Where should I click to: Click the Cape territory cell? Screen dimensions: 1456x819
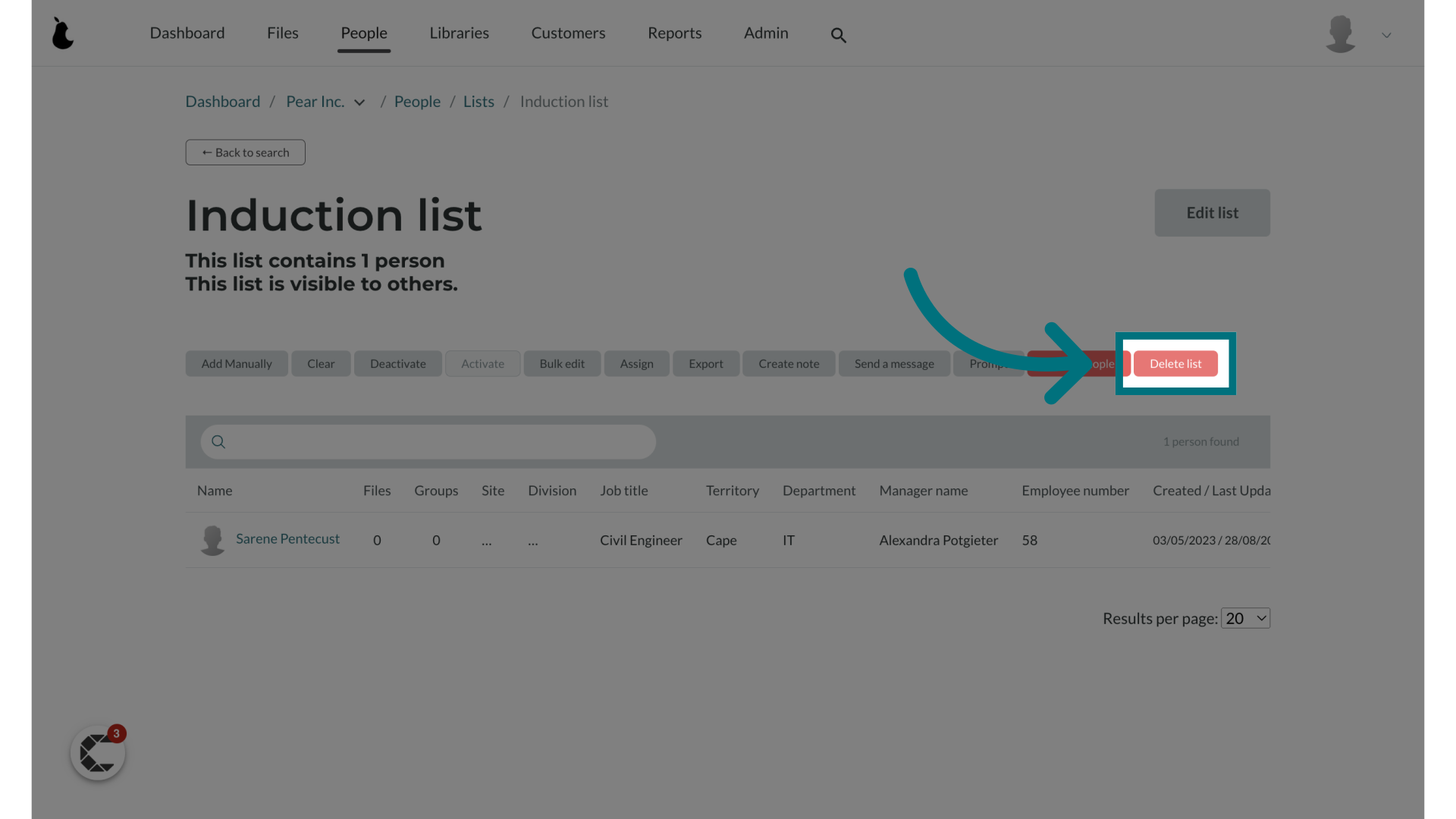(x=721, y=540)
